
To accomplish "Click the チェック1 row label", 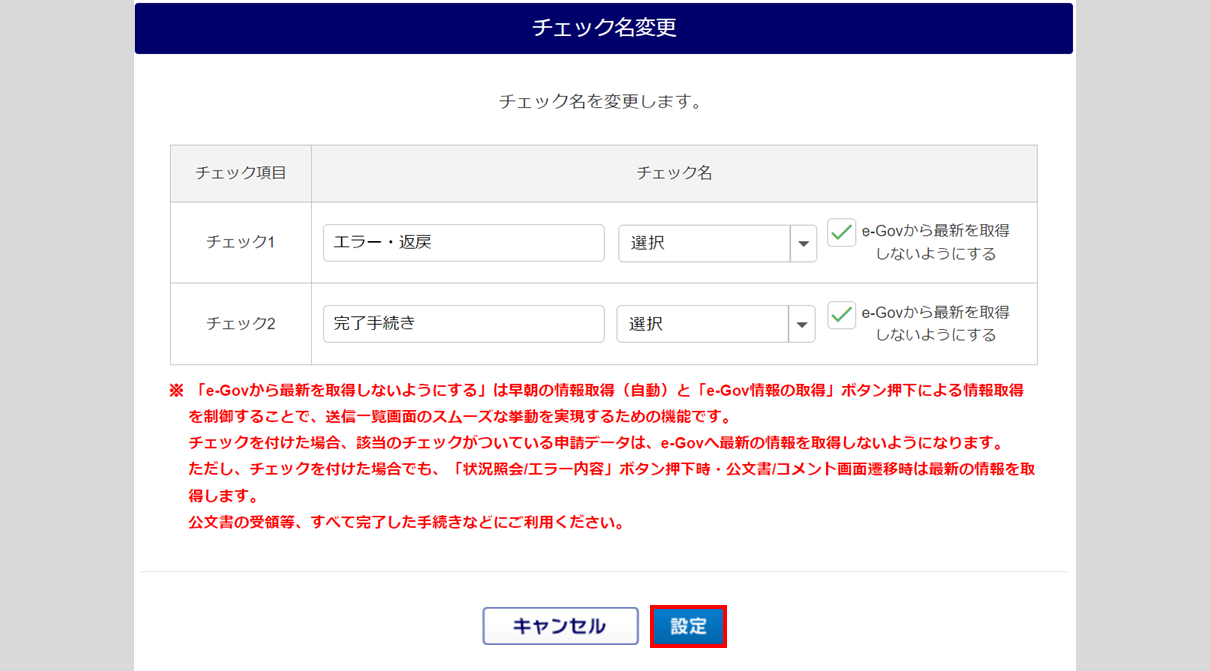I will (241, 242).
